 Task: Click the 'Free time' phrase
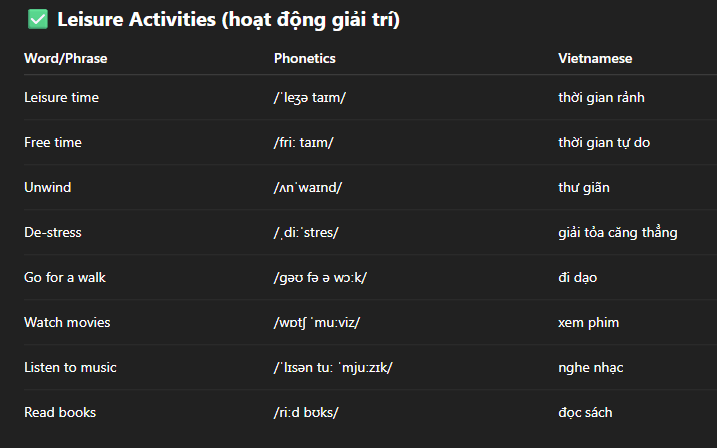click(x=53, y=142)
